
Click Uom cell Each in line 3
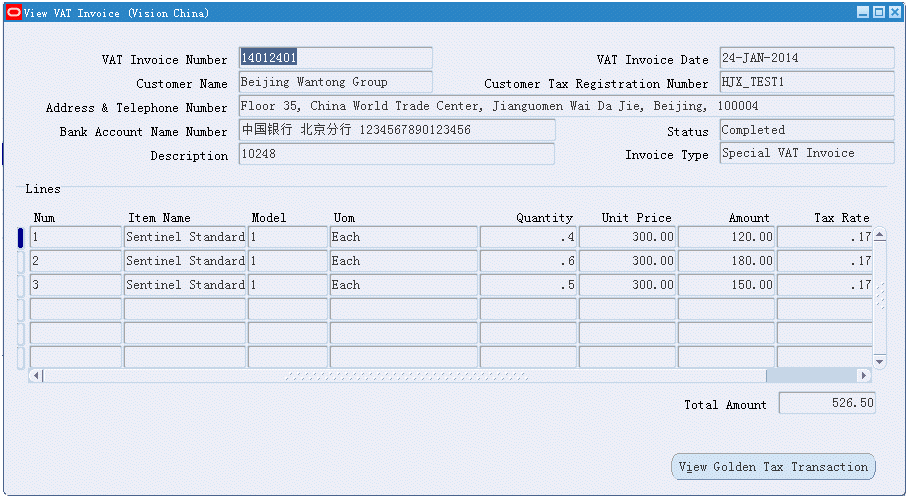coord(404,285)
